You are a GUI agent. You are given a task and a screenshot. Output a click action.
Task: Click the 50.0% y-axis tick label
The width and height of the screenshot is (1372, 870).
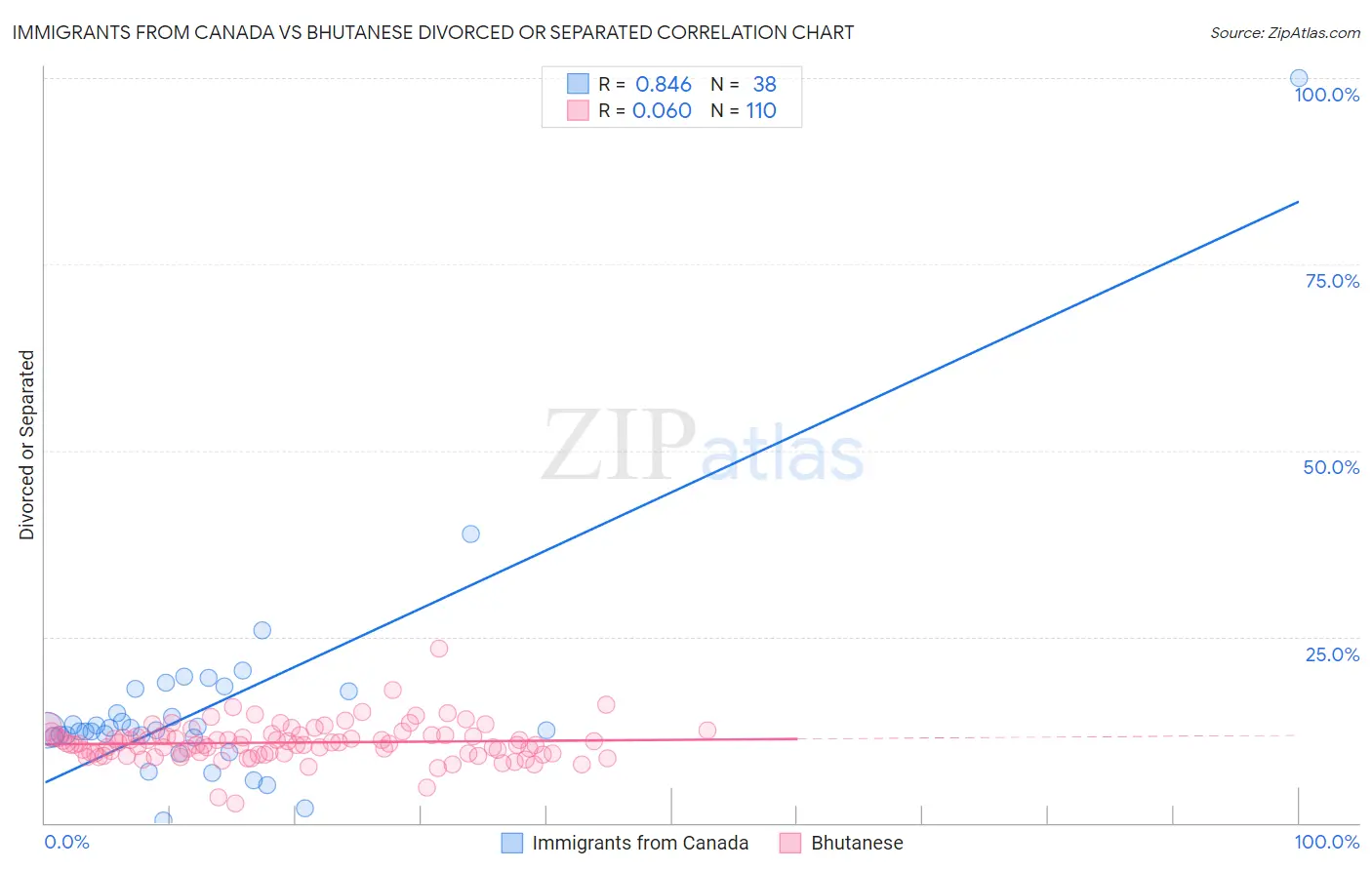click(x=1331, y=467)
